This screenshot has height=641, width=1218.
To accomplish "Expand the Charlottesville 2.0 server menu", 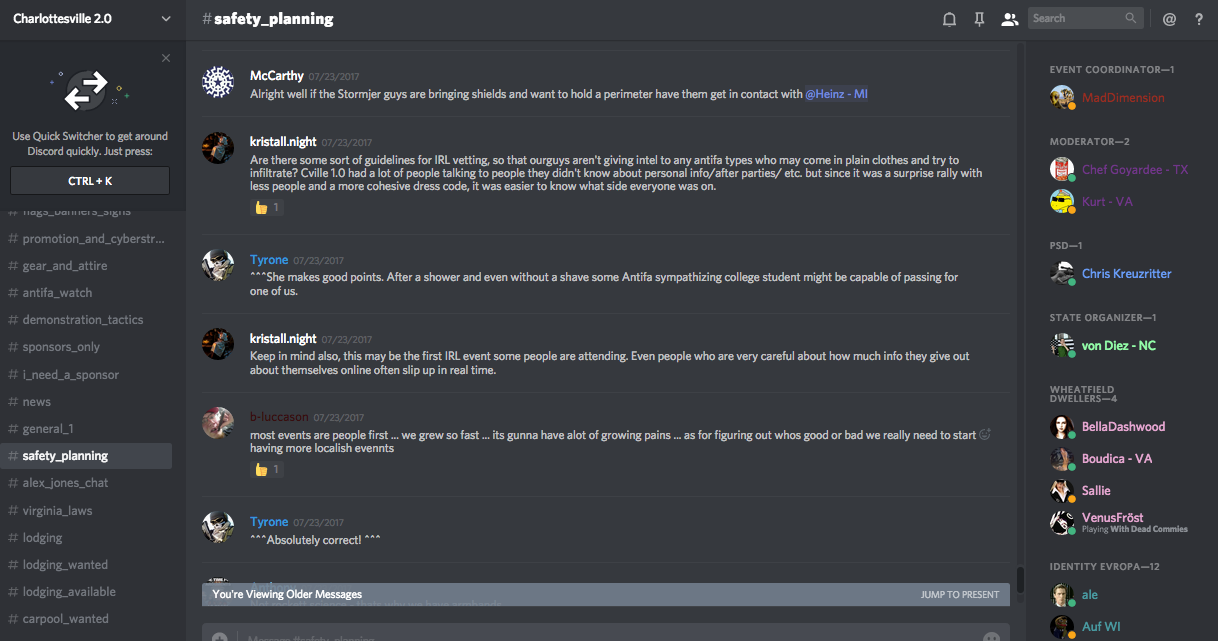I will (x=166, y=19).
